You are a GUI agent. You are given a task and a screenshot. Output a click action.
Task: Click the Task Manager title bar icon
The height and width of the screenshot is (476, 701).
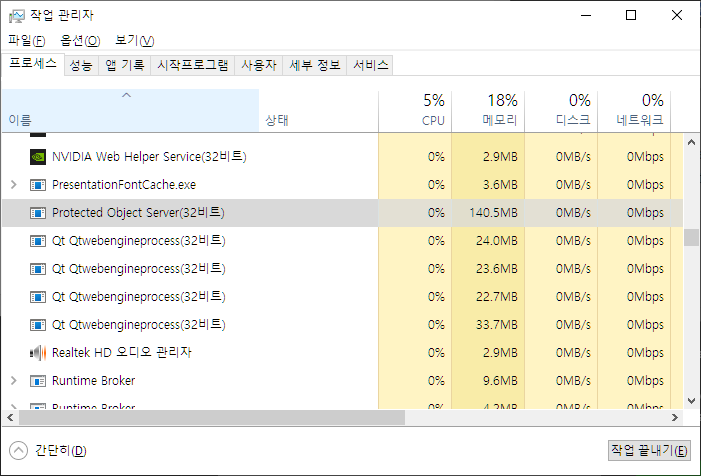[x=17, y=16]
